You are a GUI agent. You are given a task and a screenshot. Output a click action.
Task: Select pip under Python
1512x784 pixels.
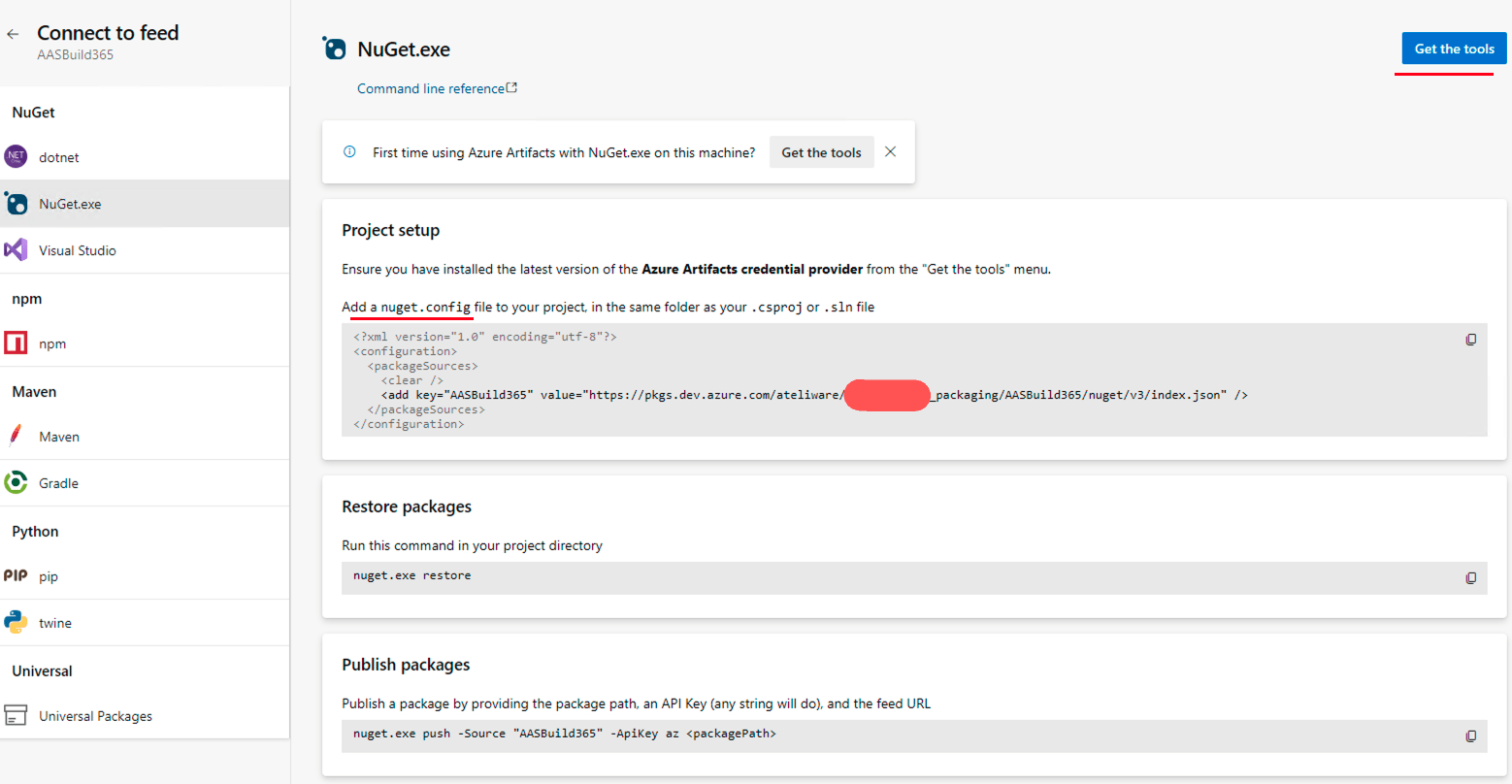point(145,576)
